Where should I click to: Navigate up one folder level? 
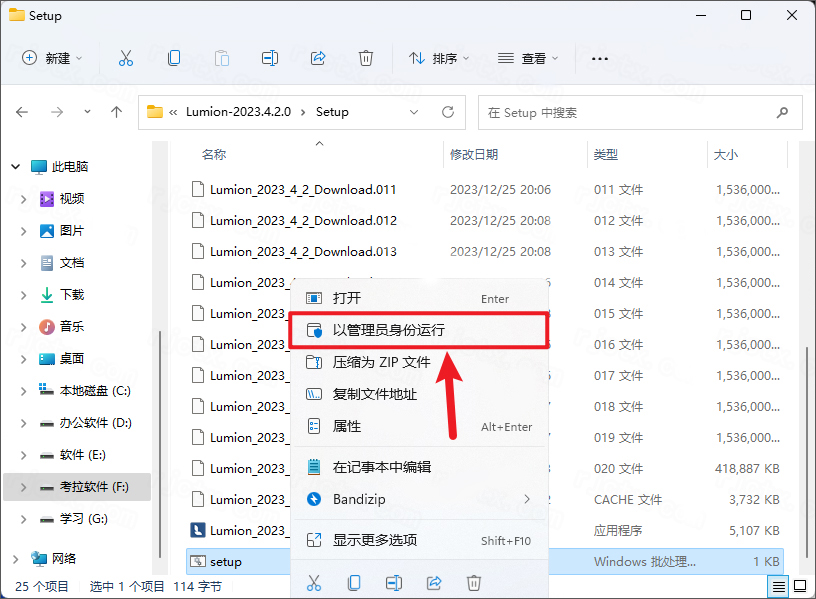[x=117, y=112]
